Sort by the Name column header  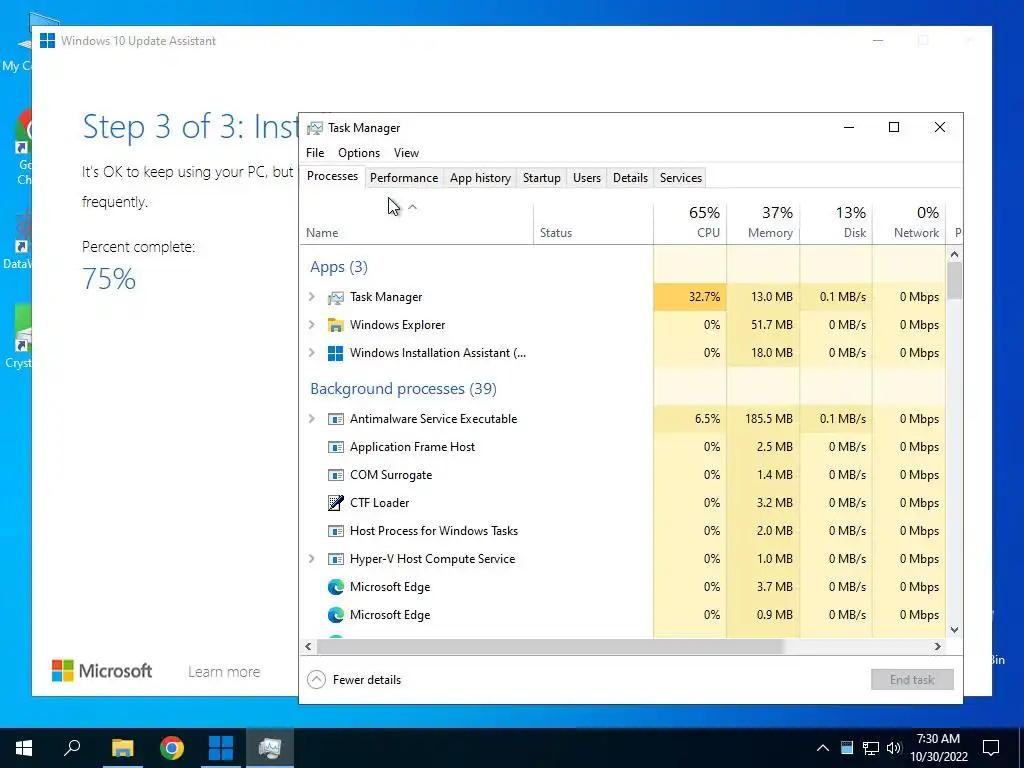click(x=417, y=222)
